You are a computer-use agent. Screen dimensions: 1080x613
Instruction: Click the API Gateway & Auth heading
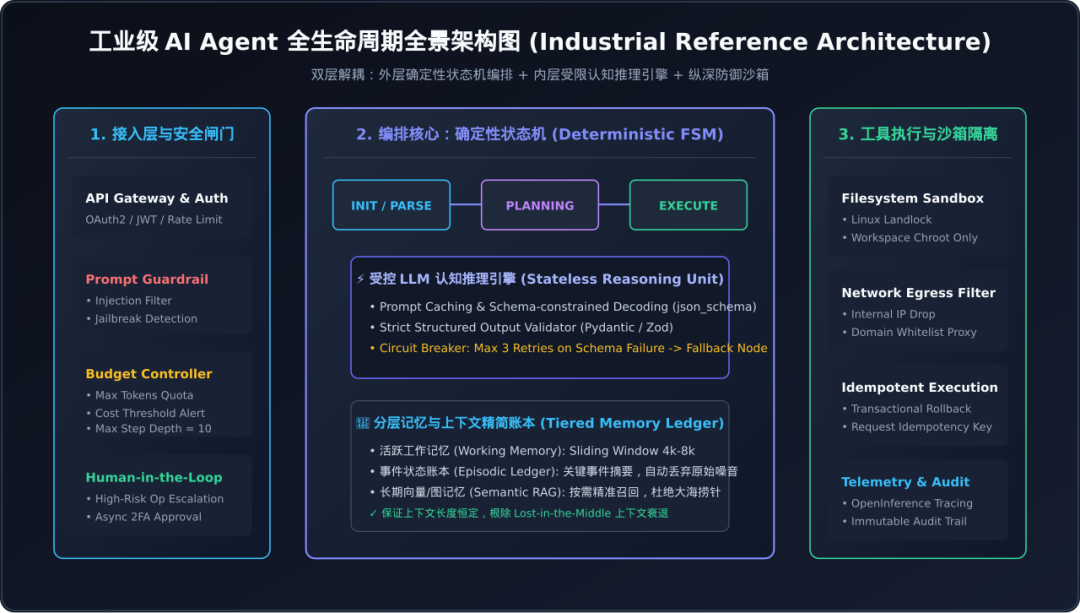[x=156, y=198]
